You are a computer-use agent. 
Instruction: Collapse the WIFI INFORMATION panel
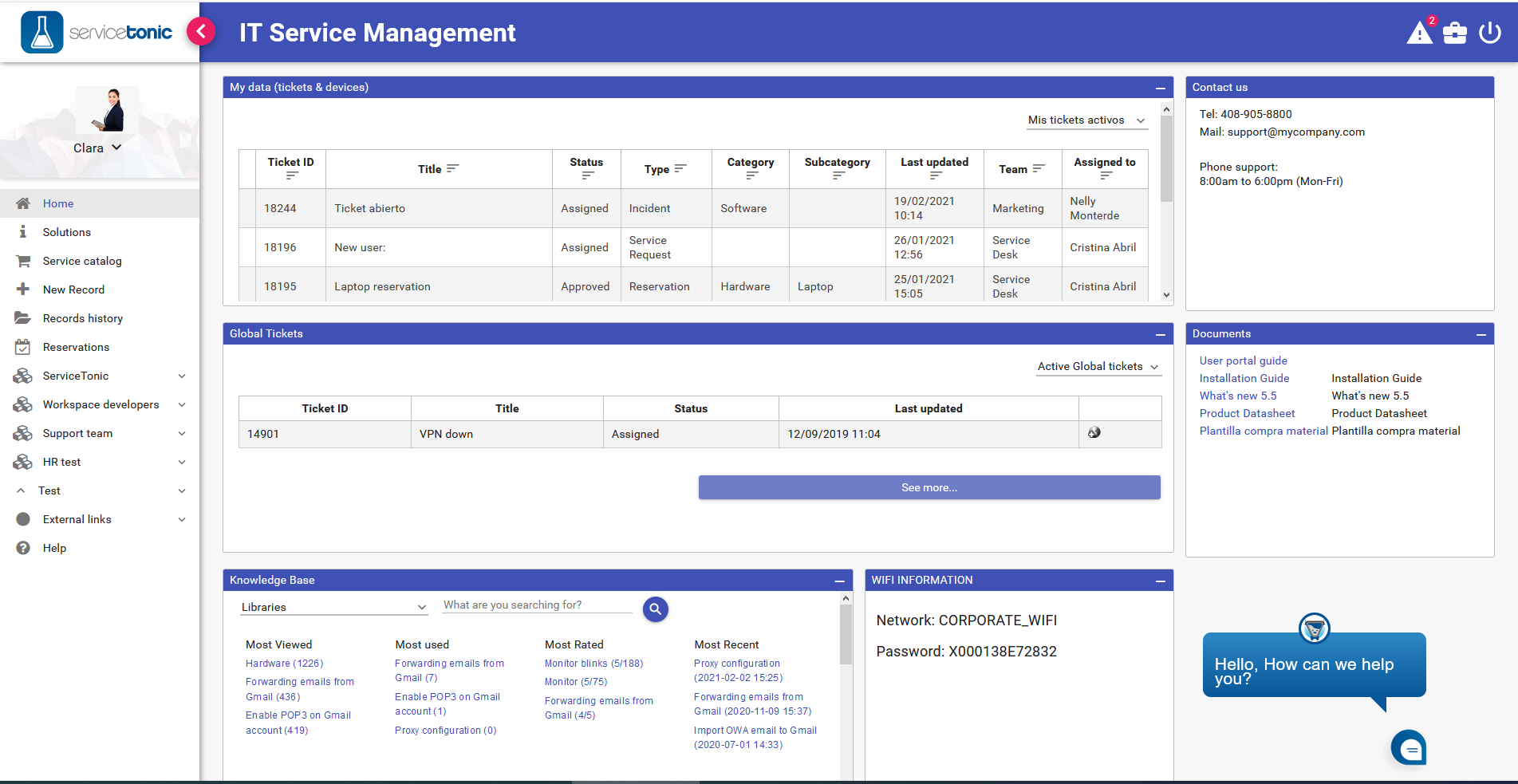(1160, 581)
